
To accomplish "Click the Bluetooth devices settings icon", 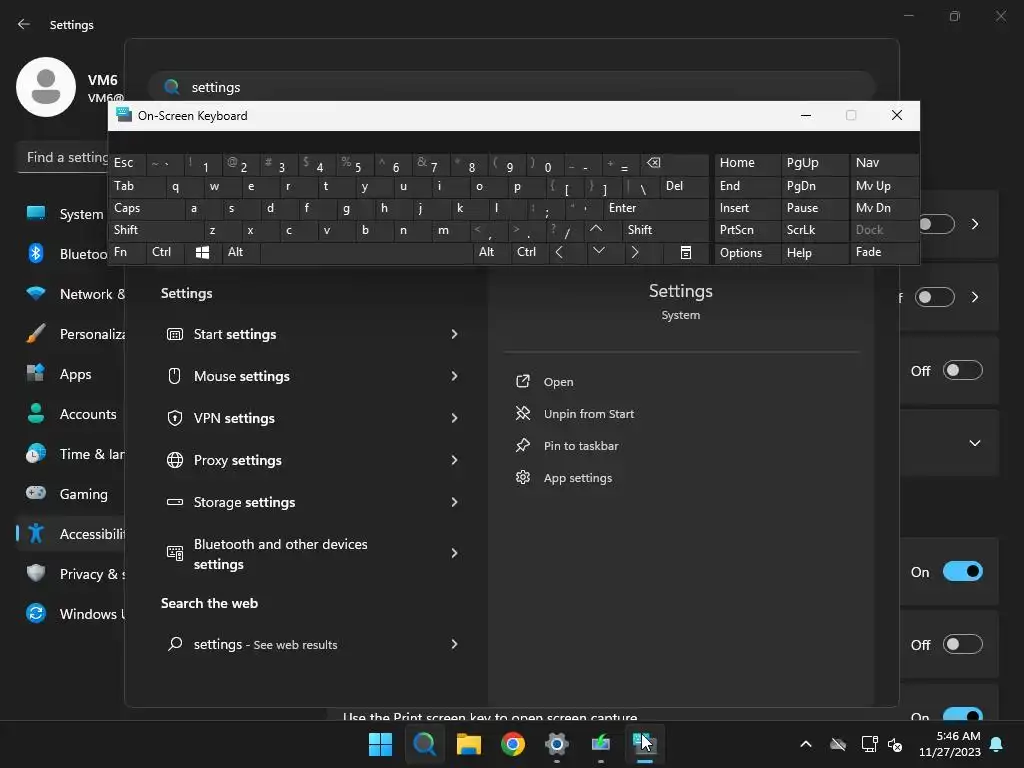I will (175, 553).
